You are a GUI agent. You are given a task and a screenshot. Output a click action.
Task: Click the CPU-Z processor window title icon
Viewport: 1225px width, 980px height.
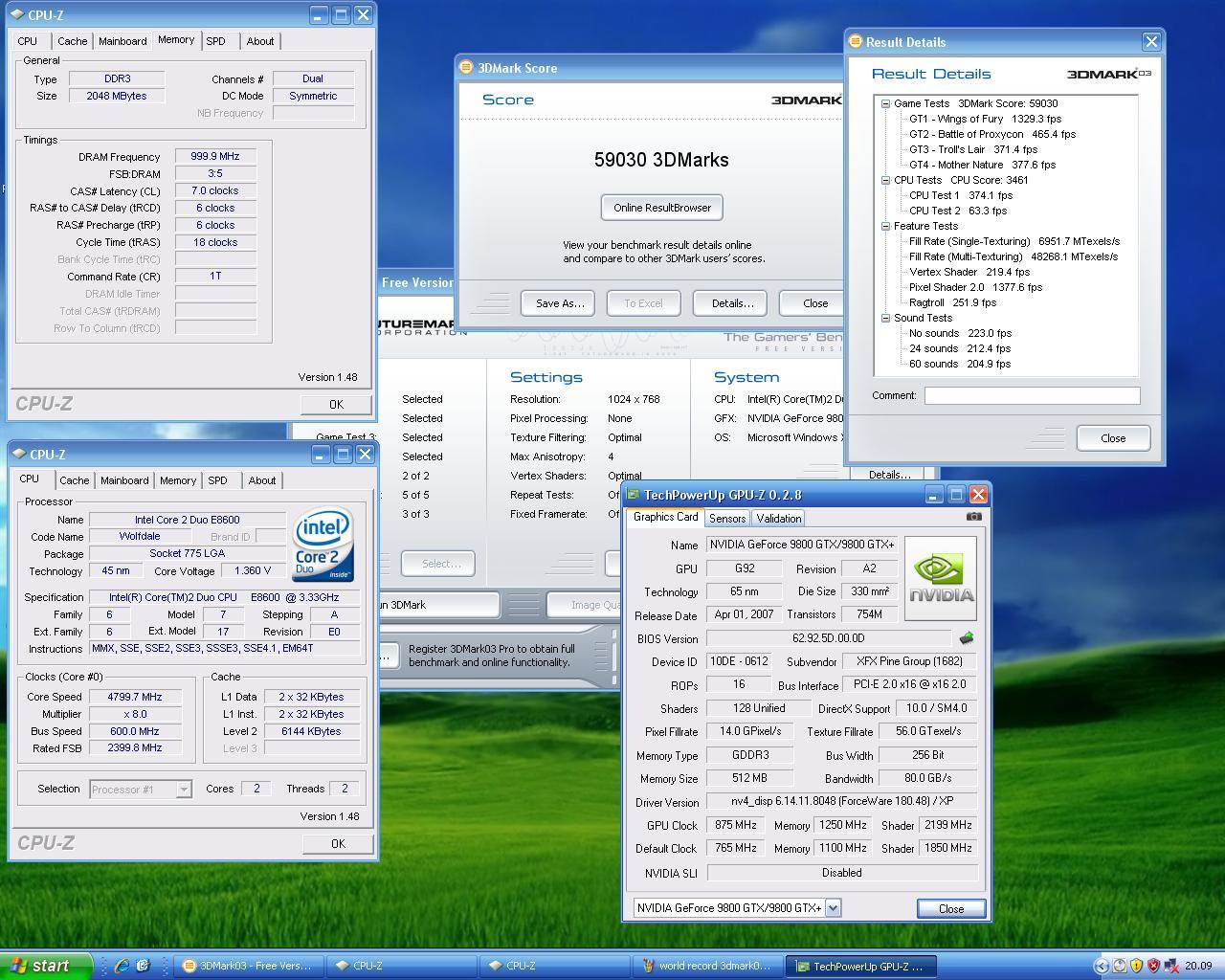tap(19, 454)
